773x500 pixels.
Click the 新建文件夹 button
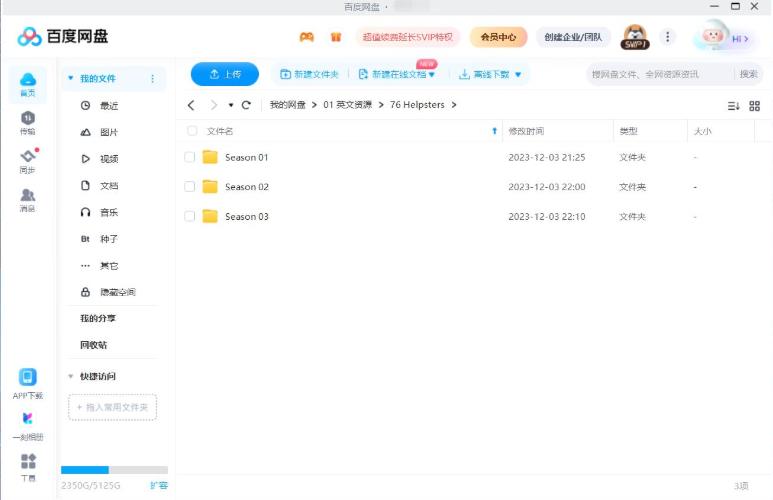[x=309, y=74]
